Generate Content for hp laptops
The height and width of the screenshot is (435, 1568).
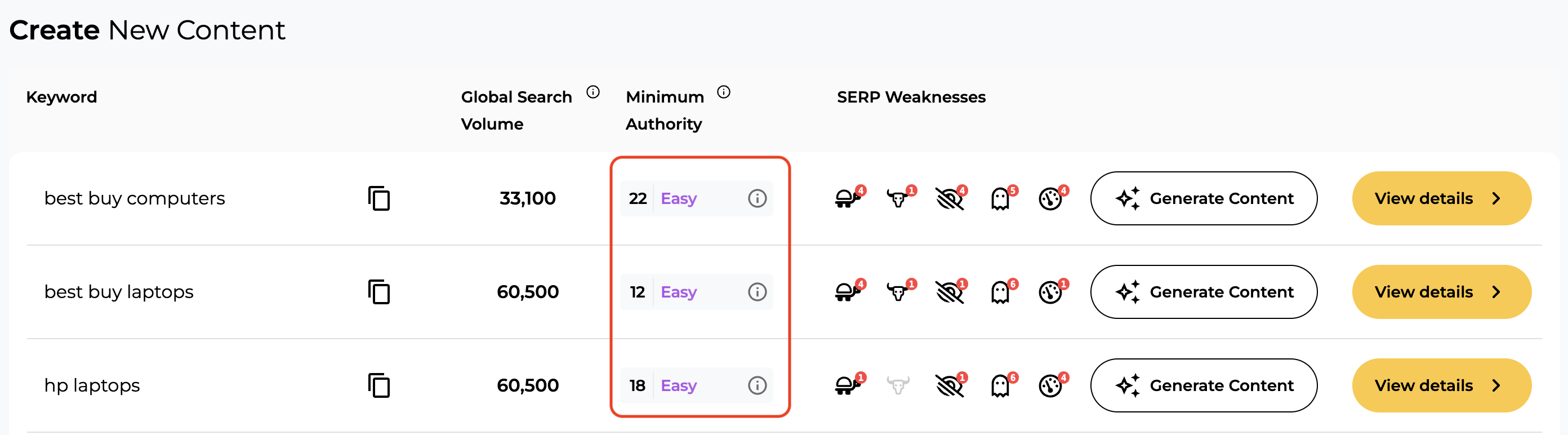coord(1204,385)
